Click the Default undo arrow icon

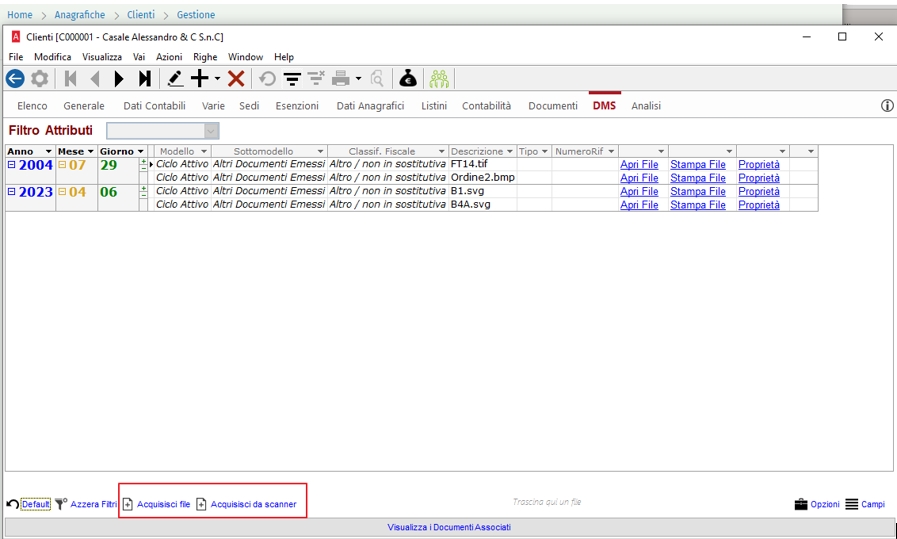click(12, 504)
